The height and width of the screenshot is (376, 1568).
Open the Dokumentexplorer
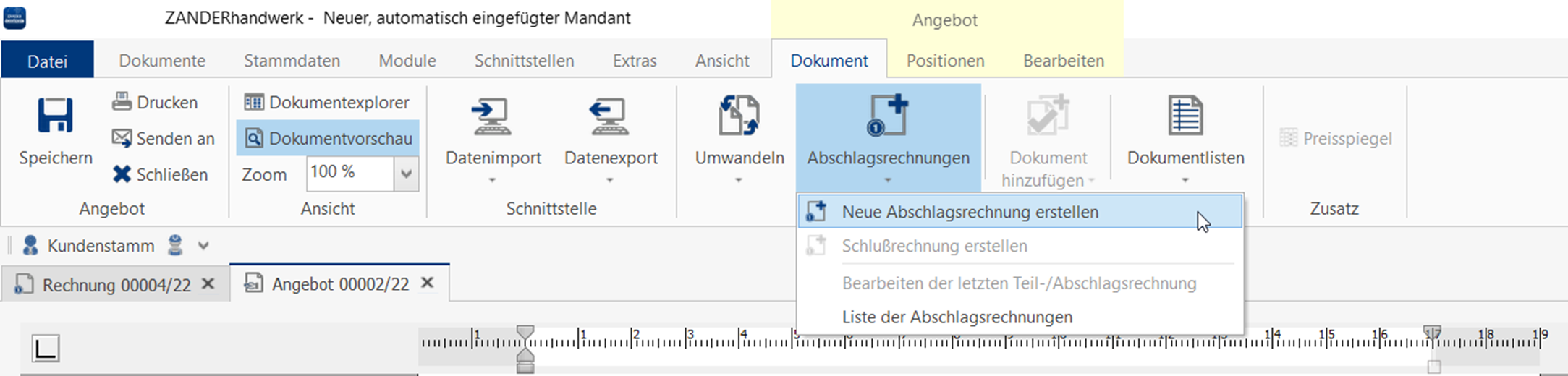[327, 102]
